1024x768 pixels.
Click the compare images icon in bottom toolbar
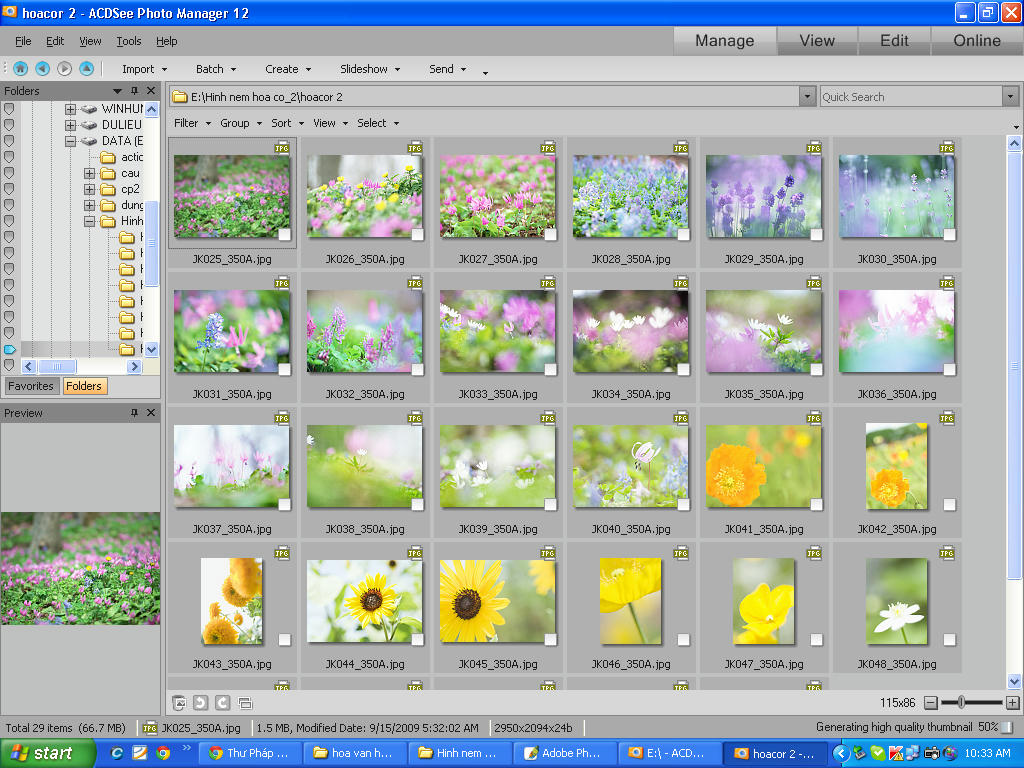tap(246, 703)
